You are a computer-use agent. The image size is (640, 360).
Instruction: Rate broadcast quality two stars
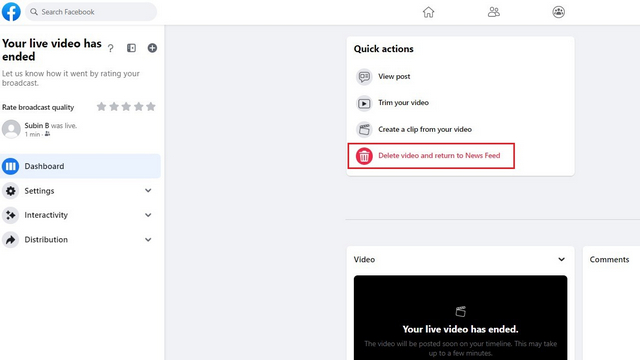pyautogui.click(x=114, y=107)
